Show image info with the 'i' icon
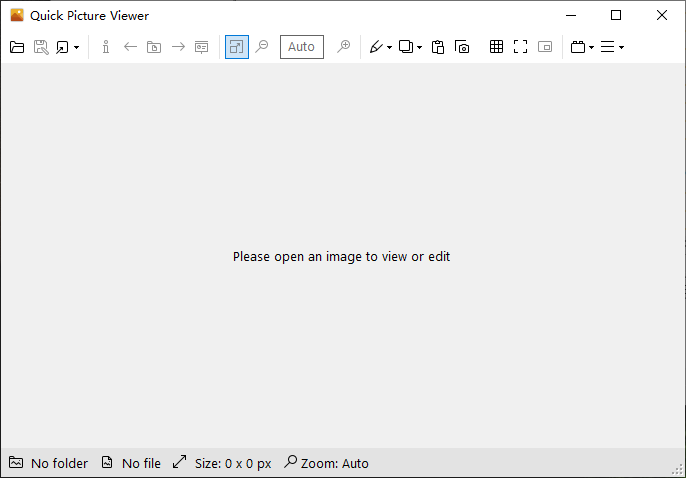686x478 pixels. tap(105, 47)
